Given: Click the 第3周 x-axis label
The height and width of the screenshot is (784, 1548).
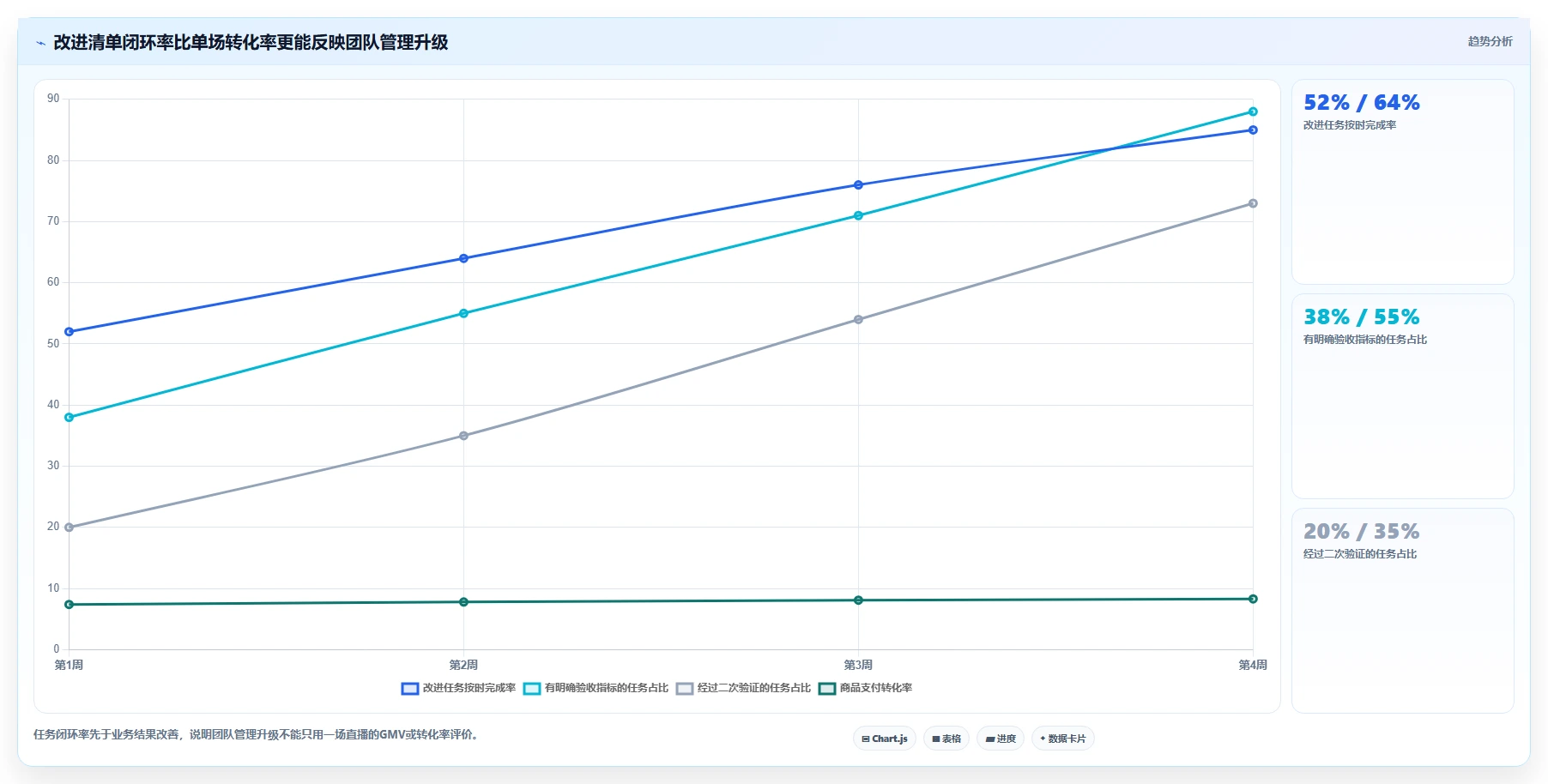Looking at the screenshot, I should (858, 666).
